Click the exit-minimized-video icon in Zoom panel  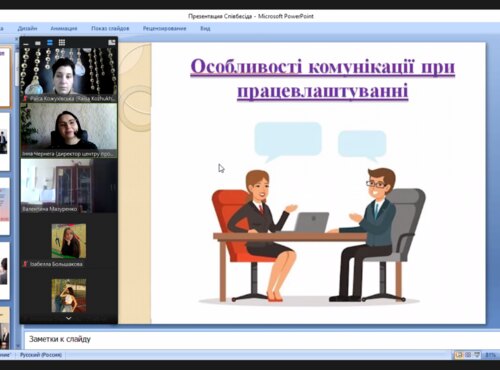click(112, 43)
